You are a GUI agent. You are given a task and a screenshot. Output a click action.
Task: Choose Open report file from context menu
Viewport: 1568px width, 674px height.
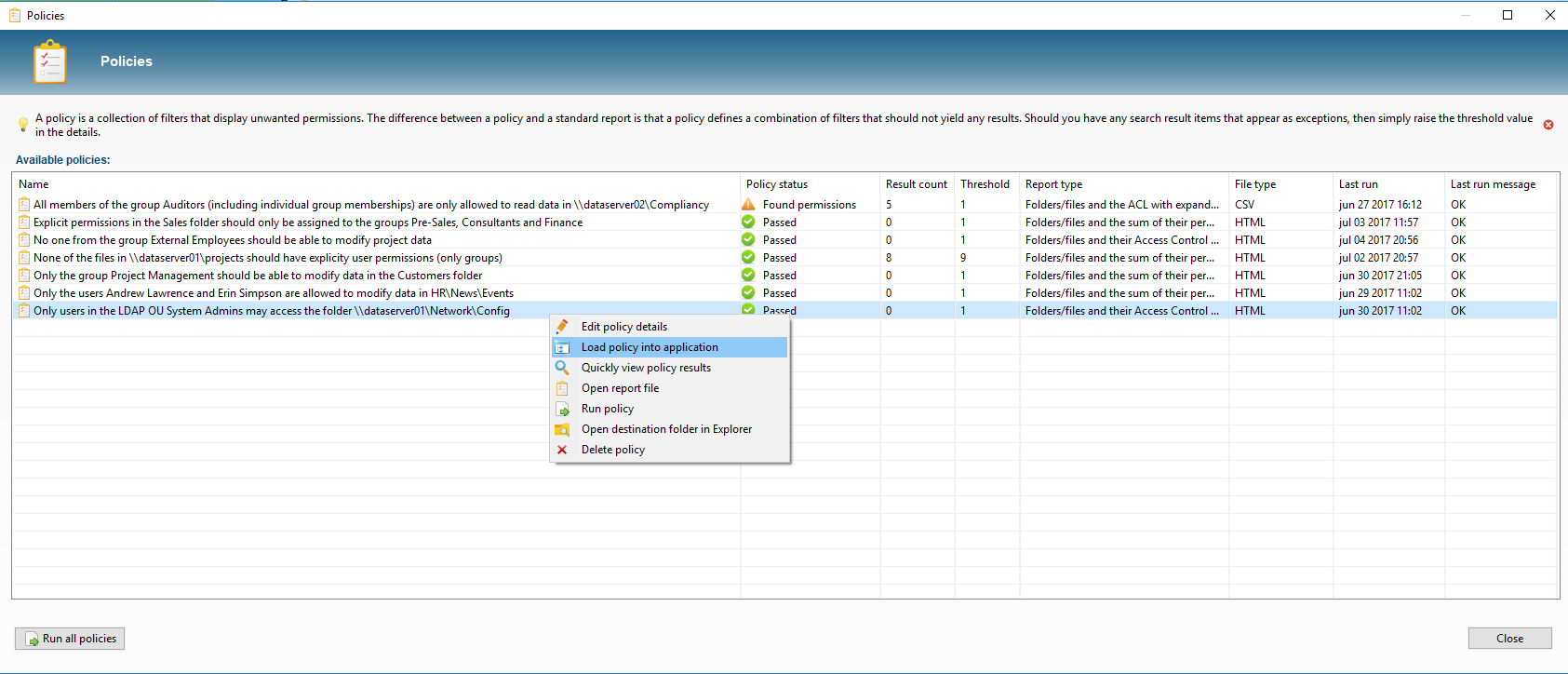click(x=620, y=388)
